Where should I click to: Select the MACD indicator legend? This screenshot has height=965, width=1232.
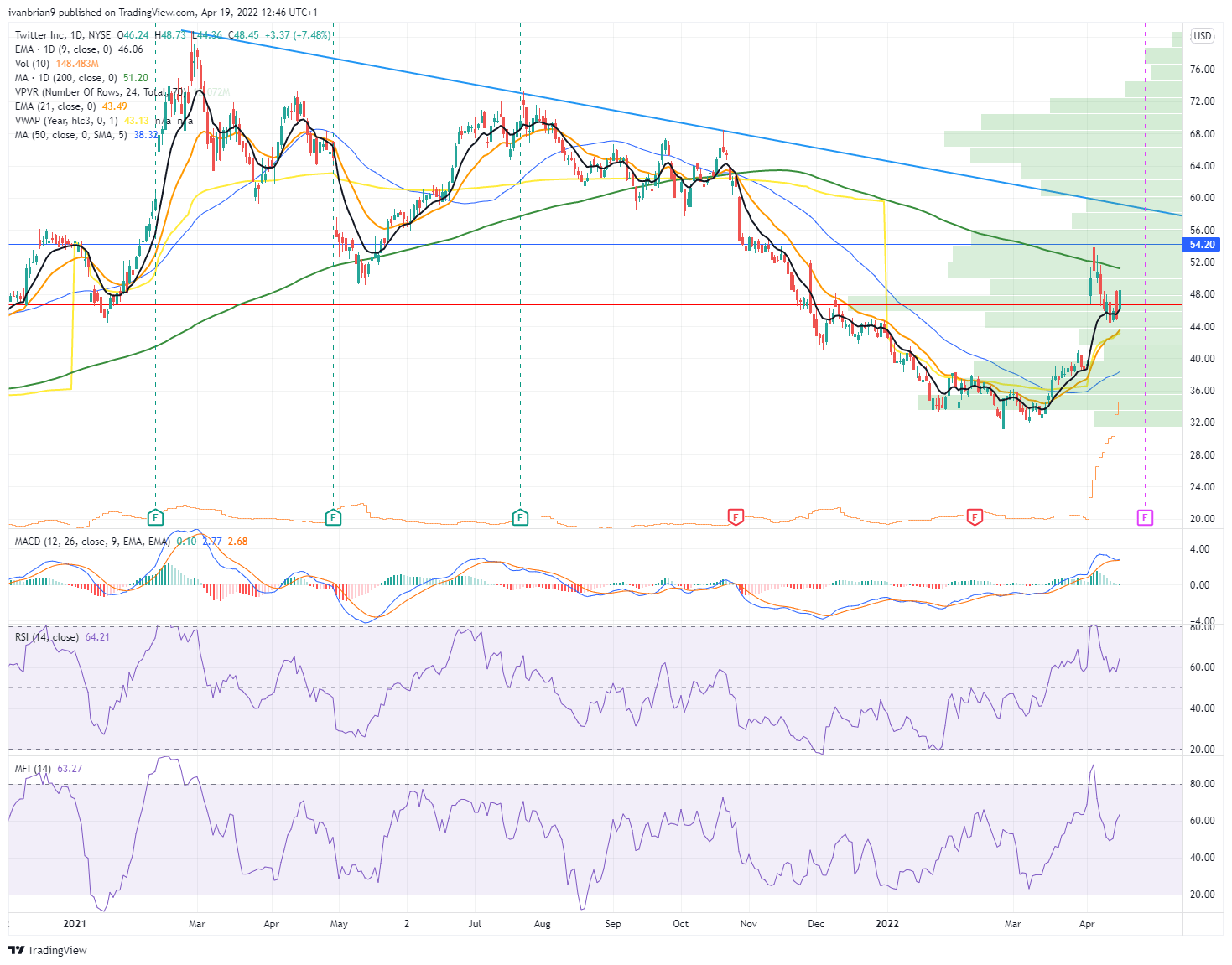pos(131,542)
